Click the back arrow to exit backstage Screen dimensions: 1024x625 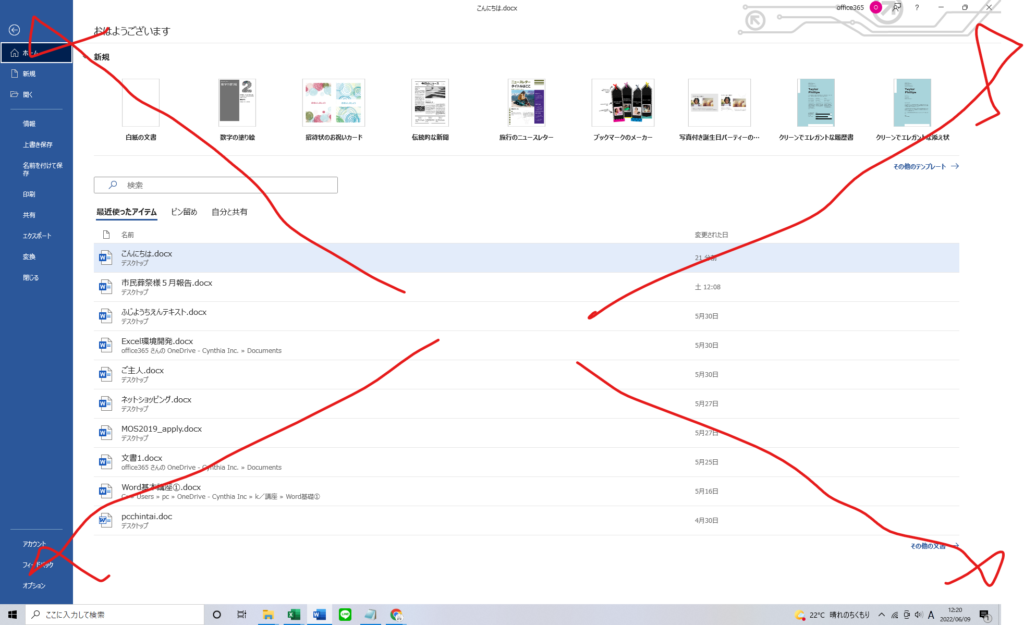click(14, 30)
